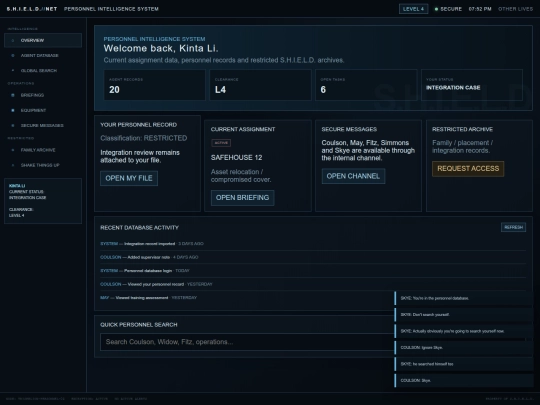
Task: Refresh the recent database activity
Action: [513, 227]
